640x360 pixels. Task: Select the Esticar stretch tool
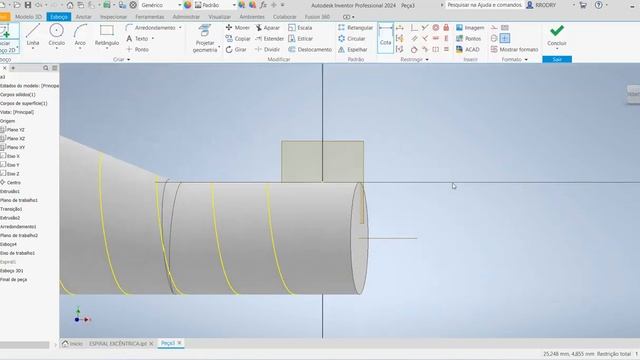pyautogui.click(x=300, y=38)
